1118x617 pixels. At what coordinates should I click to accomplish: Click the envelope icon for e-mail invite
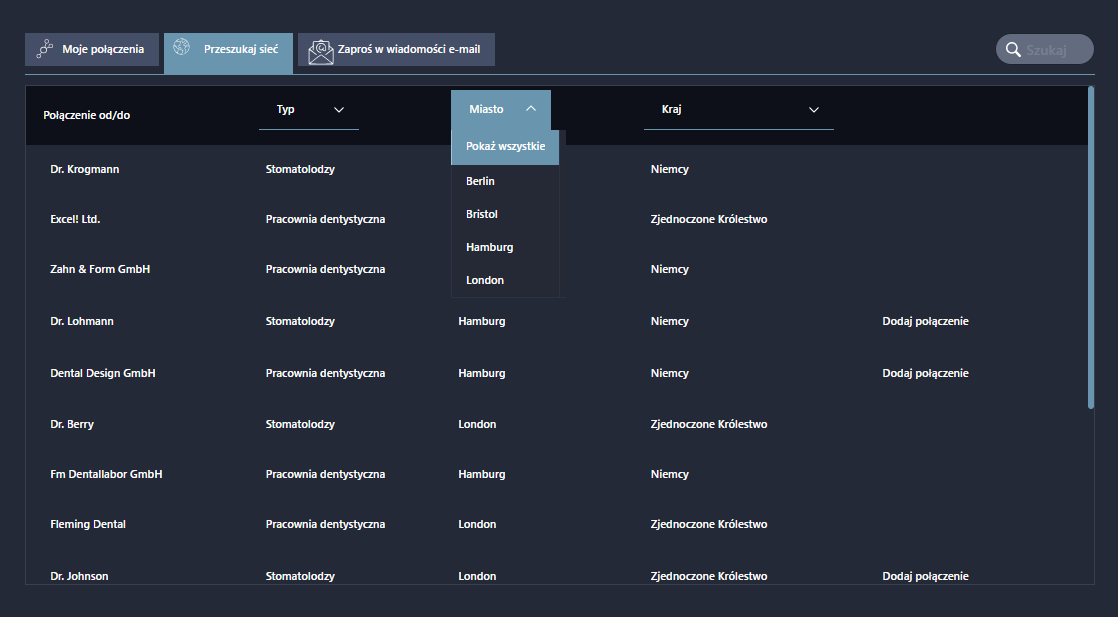pyautogui.click(x=320, y=50)
